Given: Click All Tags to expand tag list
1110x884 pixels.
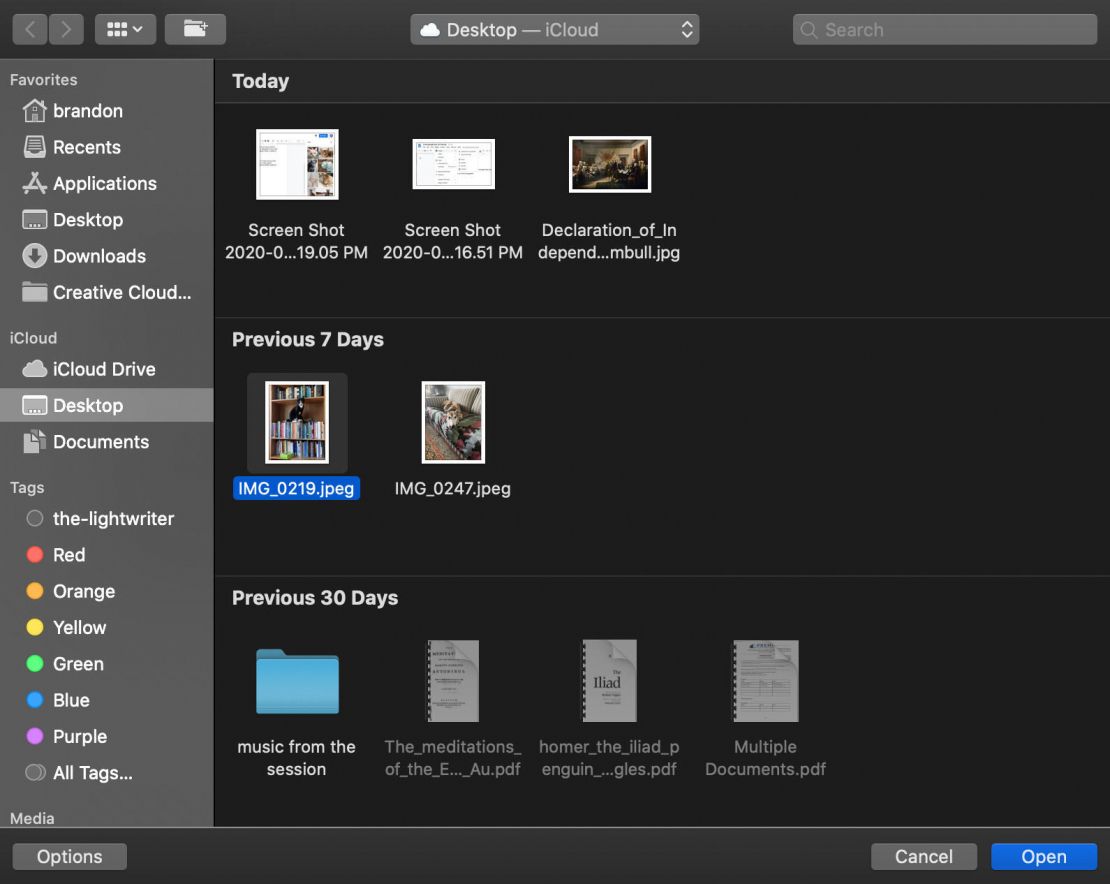Looking at the screenshot, I should (x=88, y=773).
